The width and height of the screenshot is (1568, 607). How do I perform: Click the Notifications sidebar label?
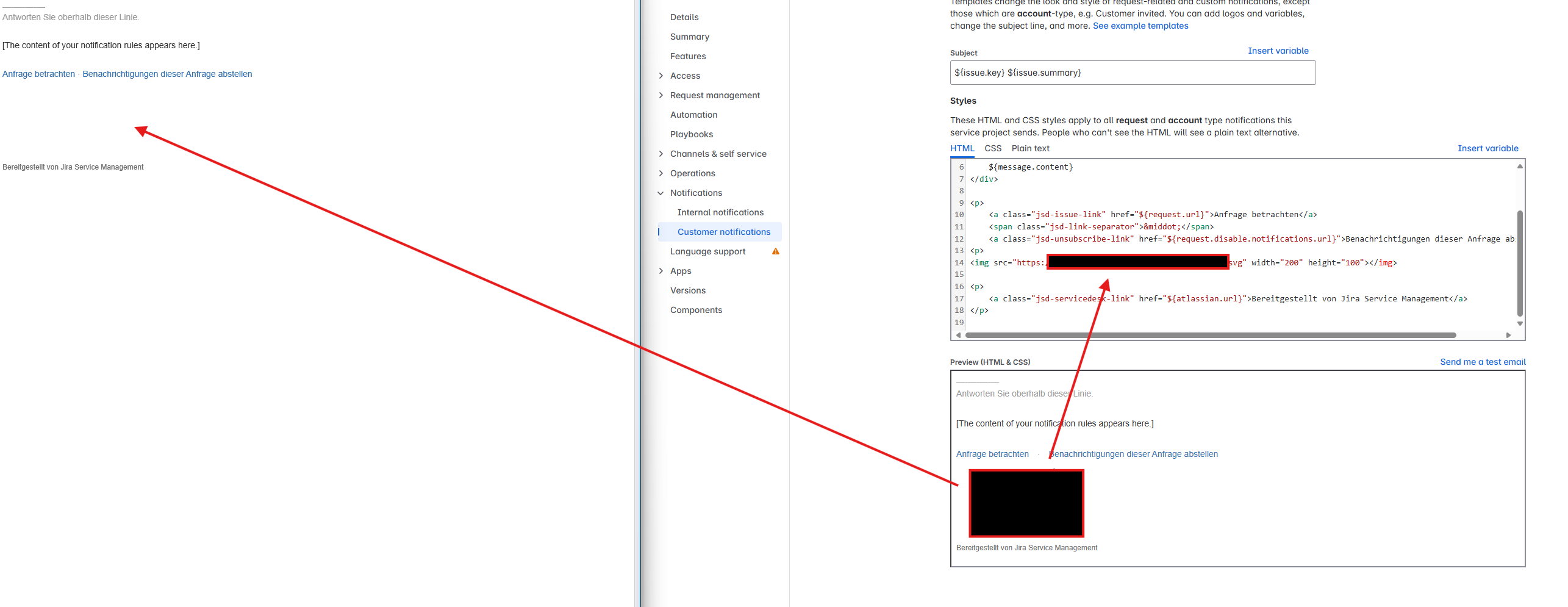(x=696, y=193)
